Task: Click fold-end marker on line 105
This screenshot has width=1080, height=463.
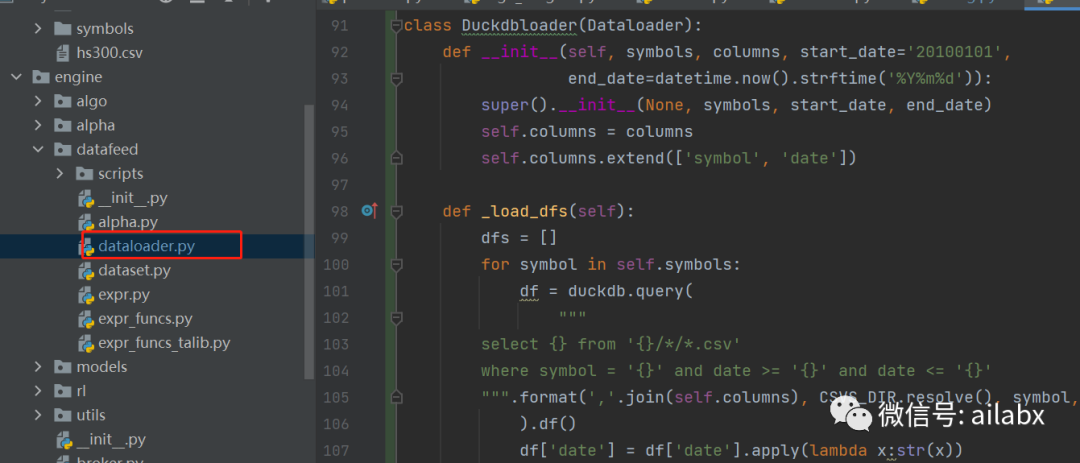Action: [x=396, y=397]
